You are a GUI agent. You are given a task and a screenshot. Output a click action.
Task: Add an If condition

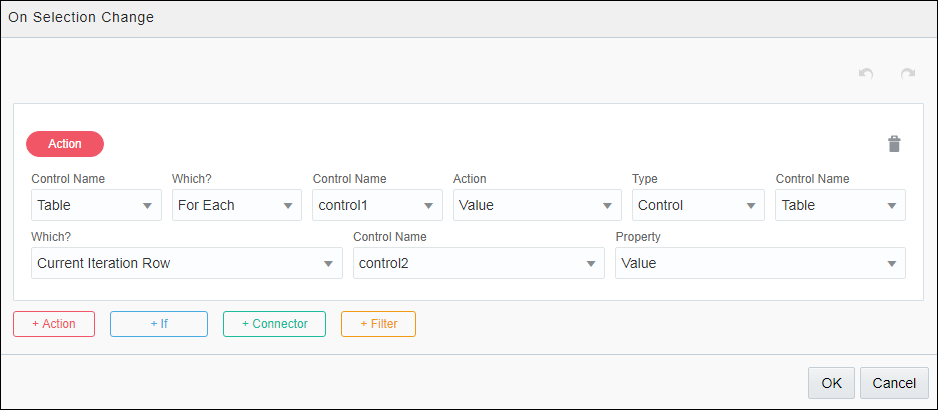159,324
